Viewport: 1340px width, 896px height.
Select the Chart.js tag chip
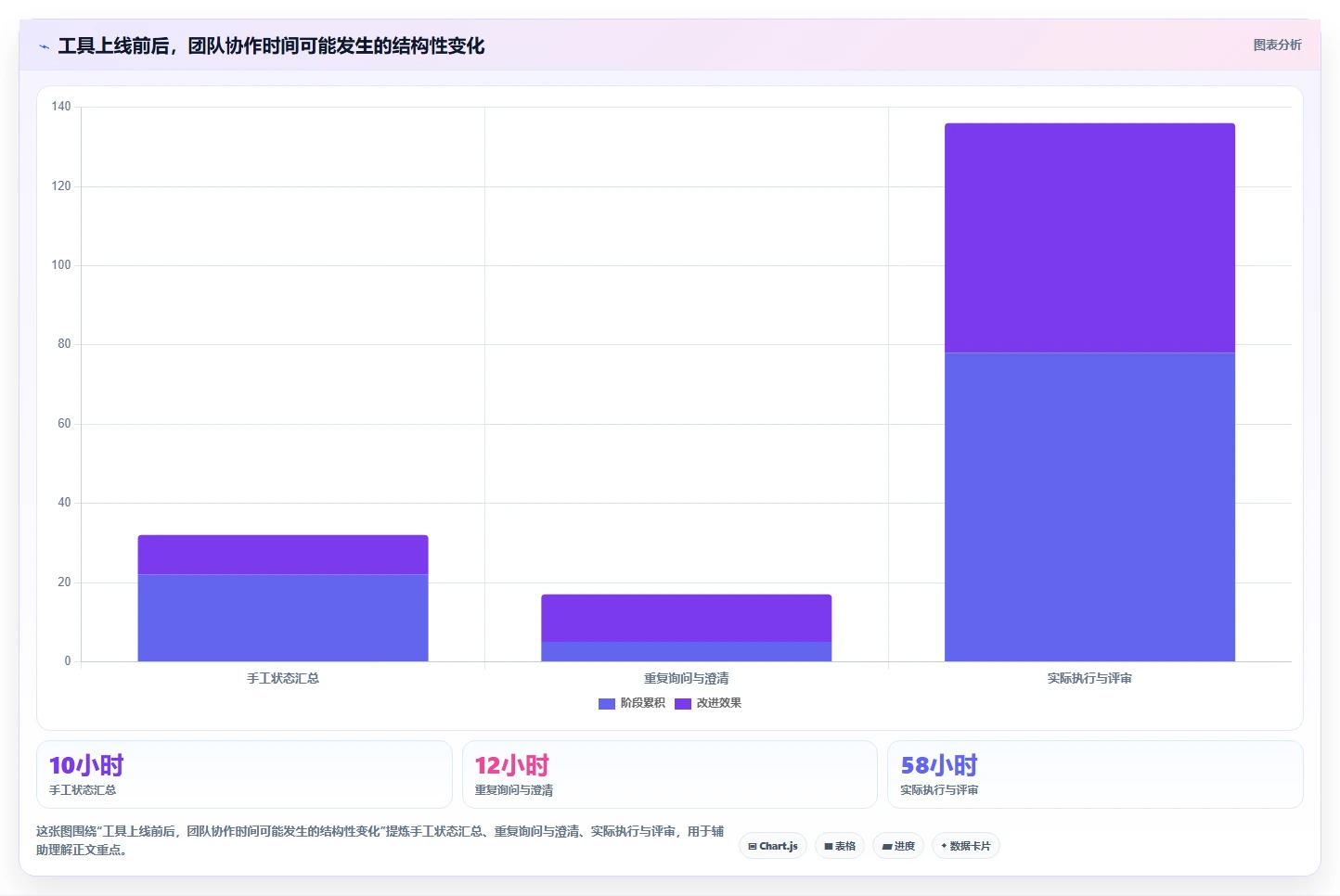tap(773, 846)
